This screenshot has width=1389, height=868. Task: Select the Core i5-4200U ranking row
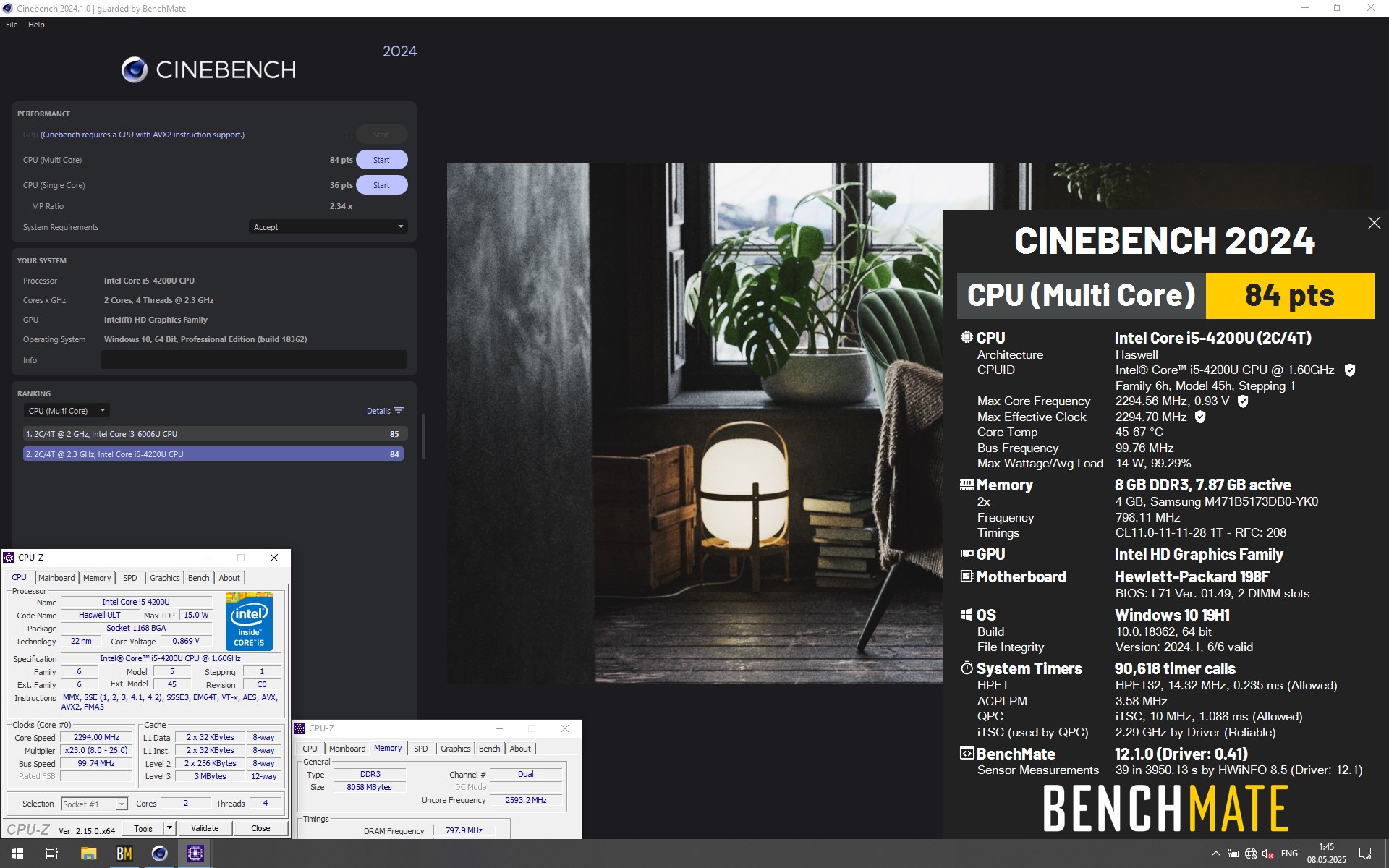[213, 454]
